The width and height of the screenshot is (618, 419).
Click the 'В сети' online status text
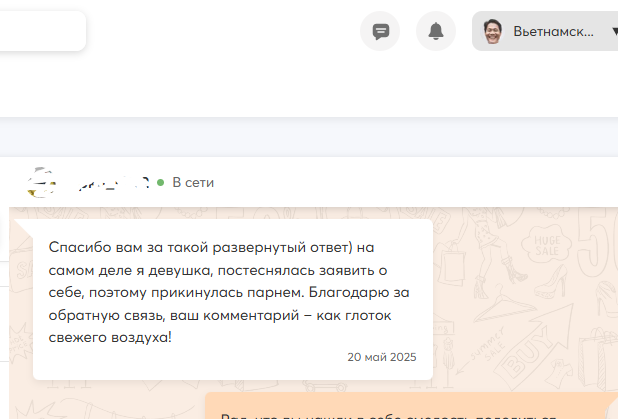click(193, 182)
